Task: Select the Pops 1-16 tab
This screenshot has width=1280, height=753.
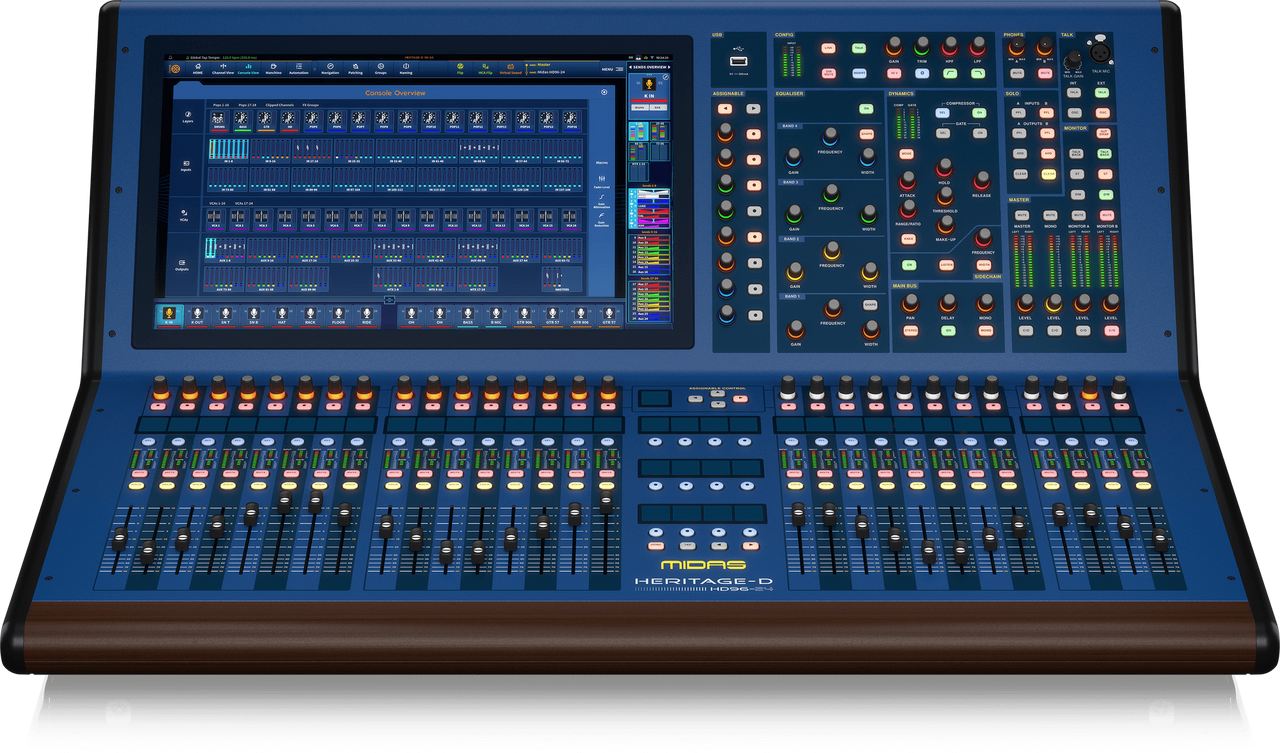Action: click(220, 104)
